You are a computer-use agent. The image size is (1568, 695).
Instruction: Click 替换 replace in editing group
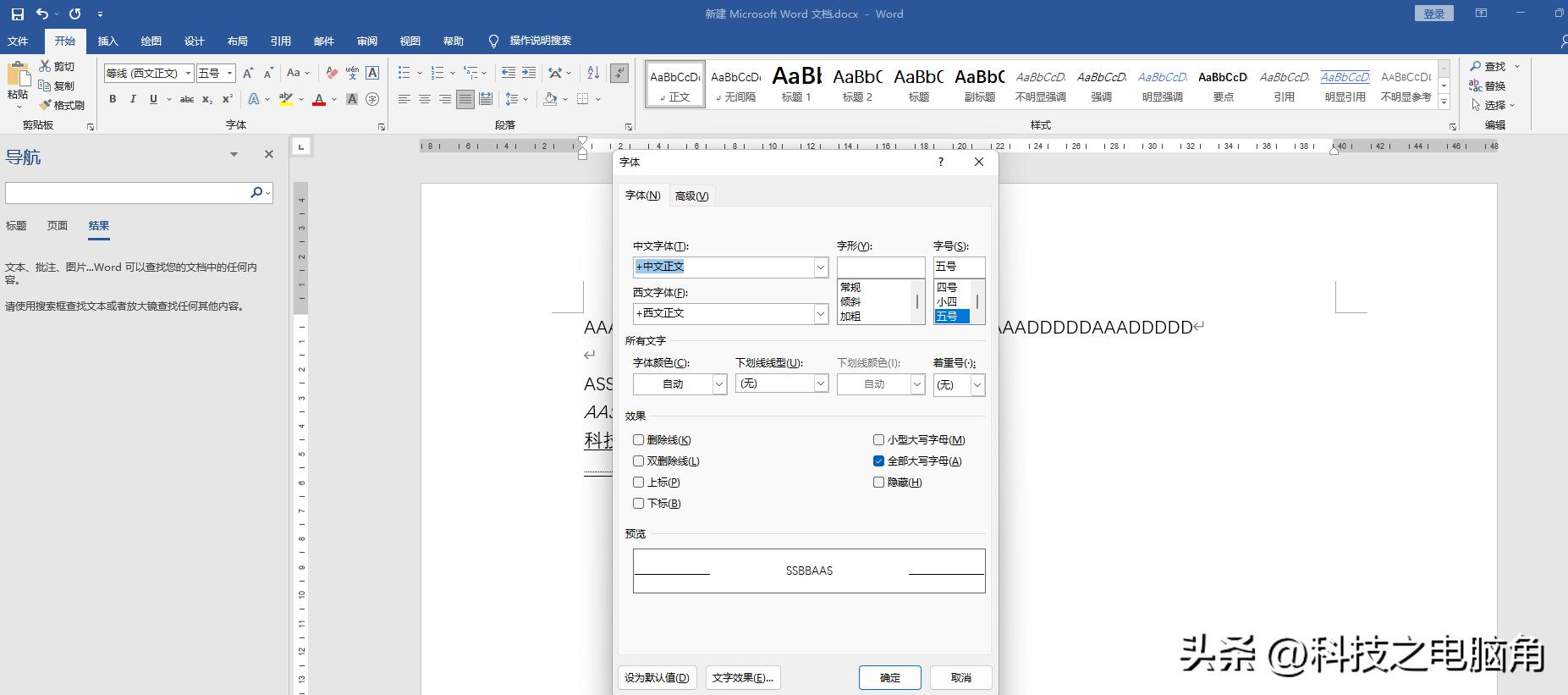pos(1488,85)
